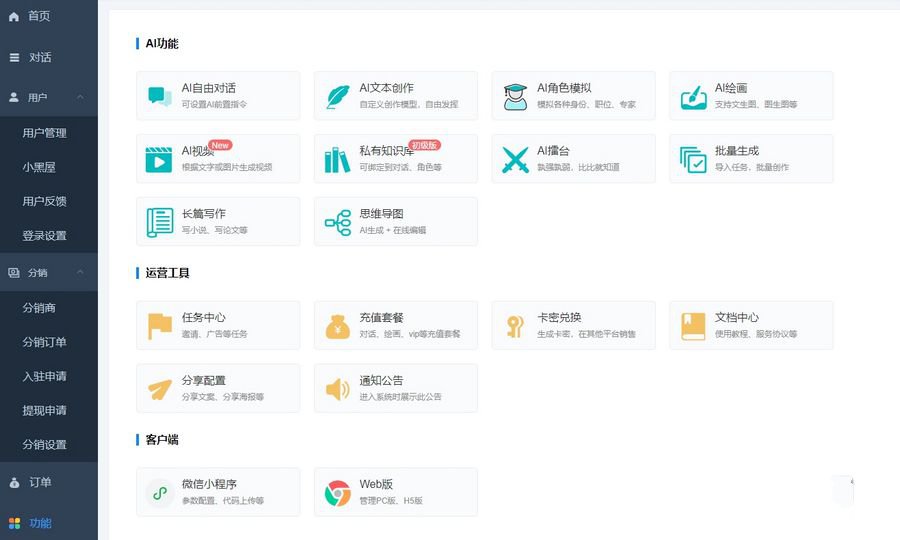The height and width of the screenshot is (540, 900).
Task: Click the text 生成卡密，在其他平台销售
Action: (586, 334)
